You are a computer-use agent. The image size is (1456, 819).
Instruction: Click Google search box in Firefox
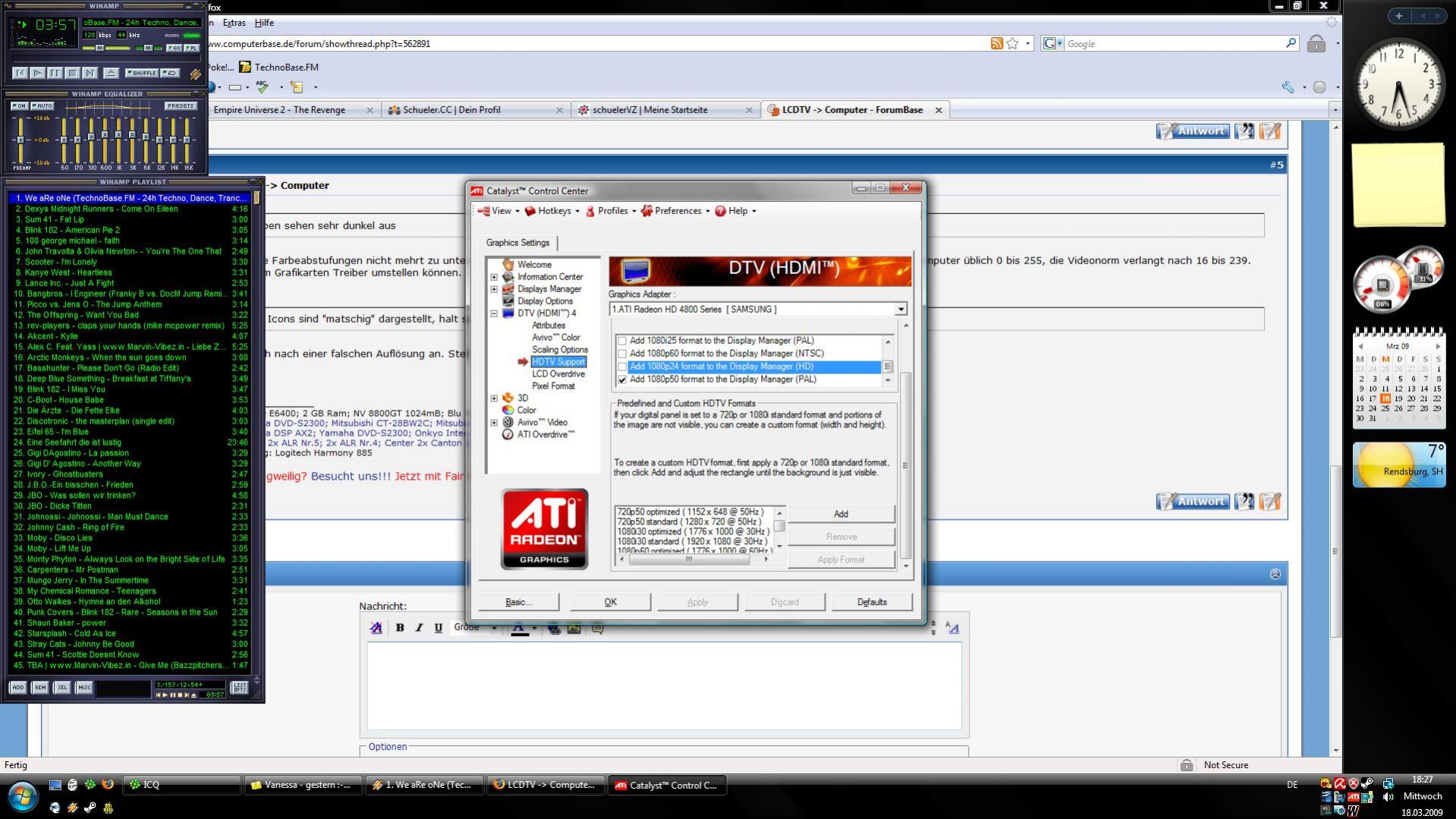coord(1175,44)
